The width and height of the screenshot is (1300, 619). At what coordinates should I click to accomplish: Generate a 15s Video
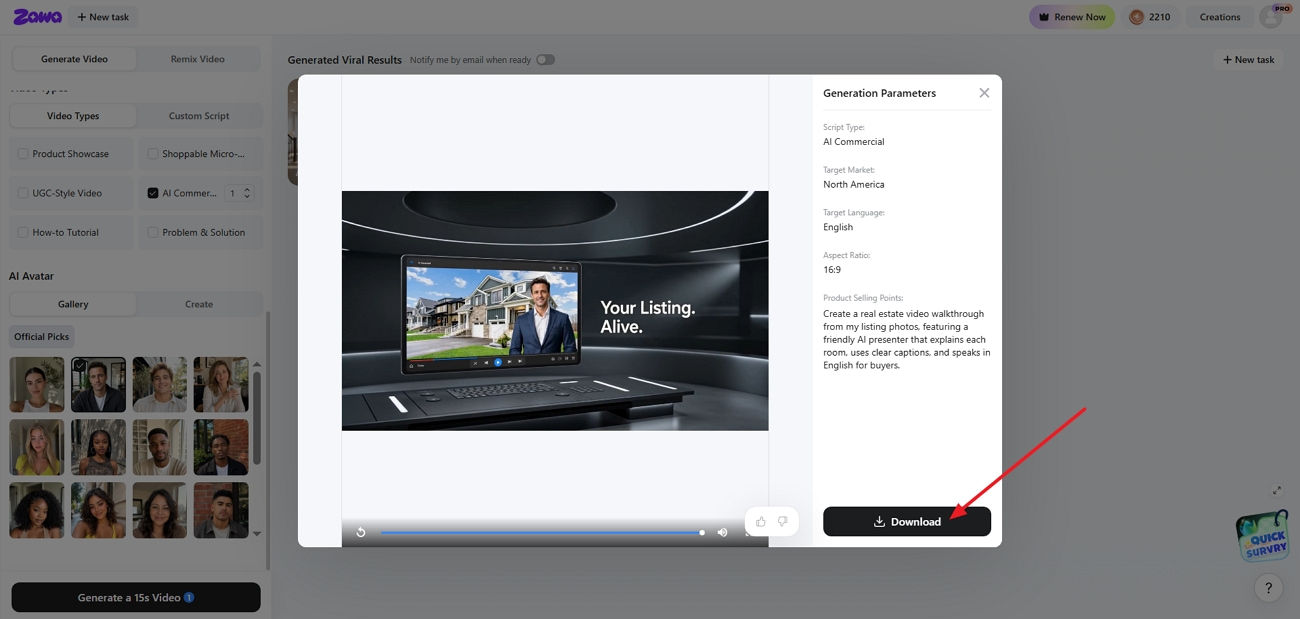pyautogui.click(x=136, y=598)
